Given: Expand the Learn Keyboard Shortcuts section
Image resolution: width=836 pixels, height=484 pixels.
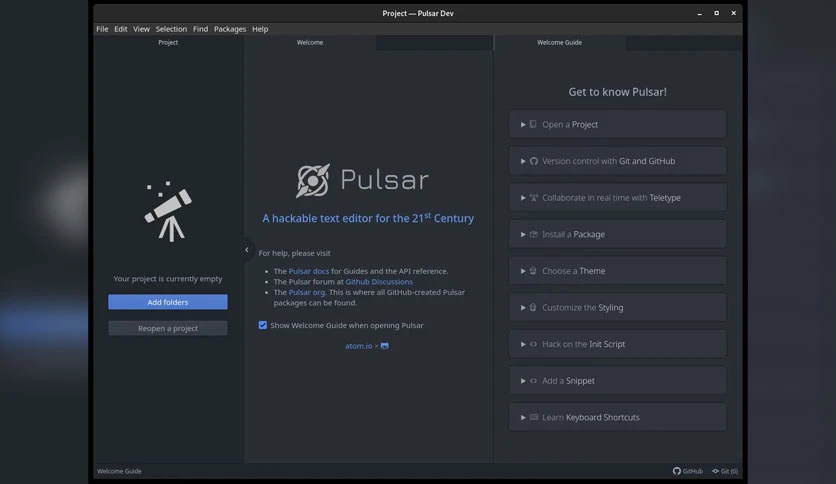Looking at the screenshot, I should click(x=617, y=417).
